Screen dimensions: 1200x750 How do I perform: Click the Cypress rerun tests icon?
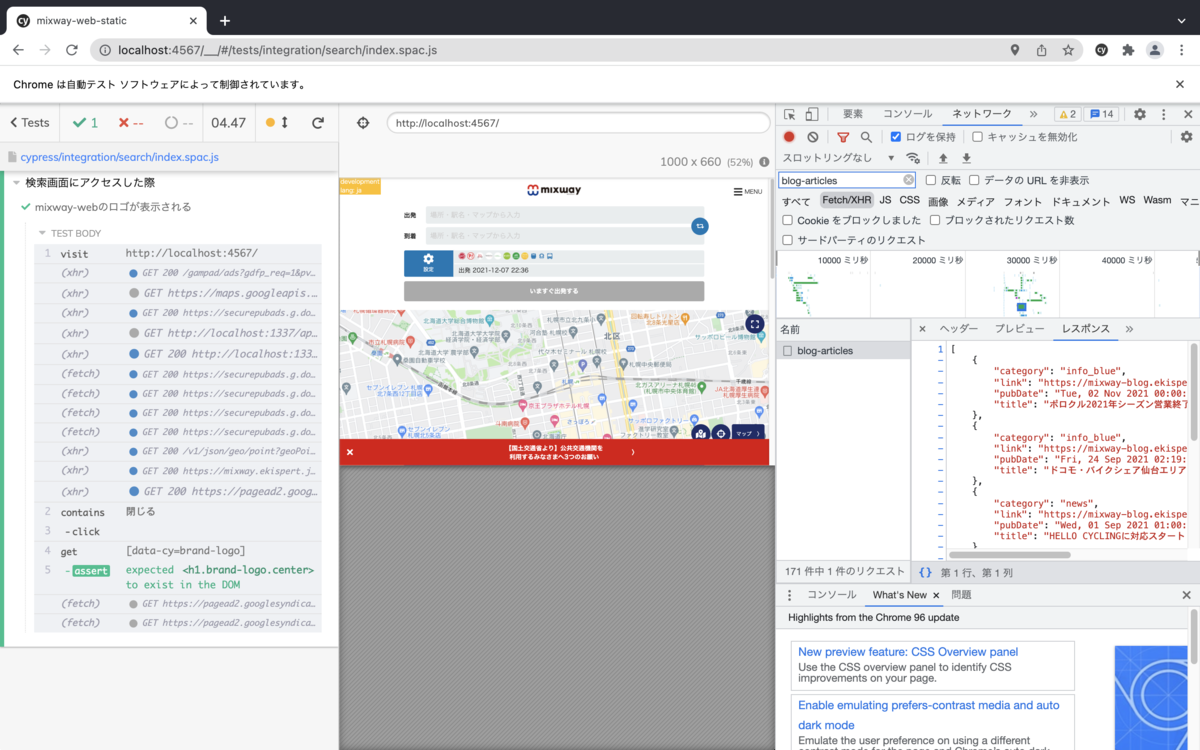(318, 123)
